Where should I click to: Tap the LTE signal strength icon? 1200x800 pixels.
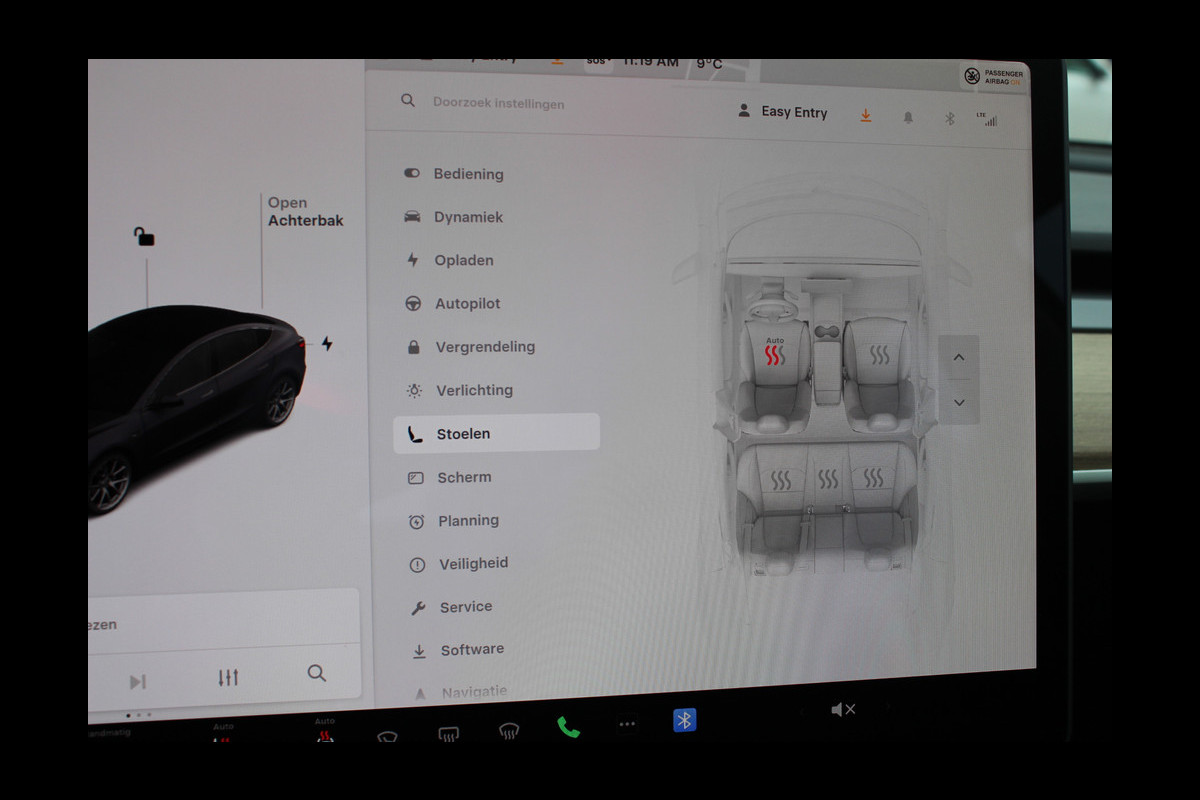pos(988,119)
